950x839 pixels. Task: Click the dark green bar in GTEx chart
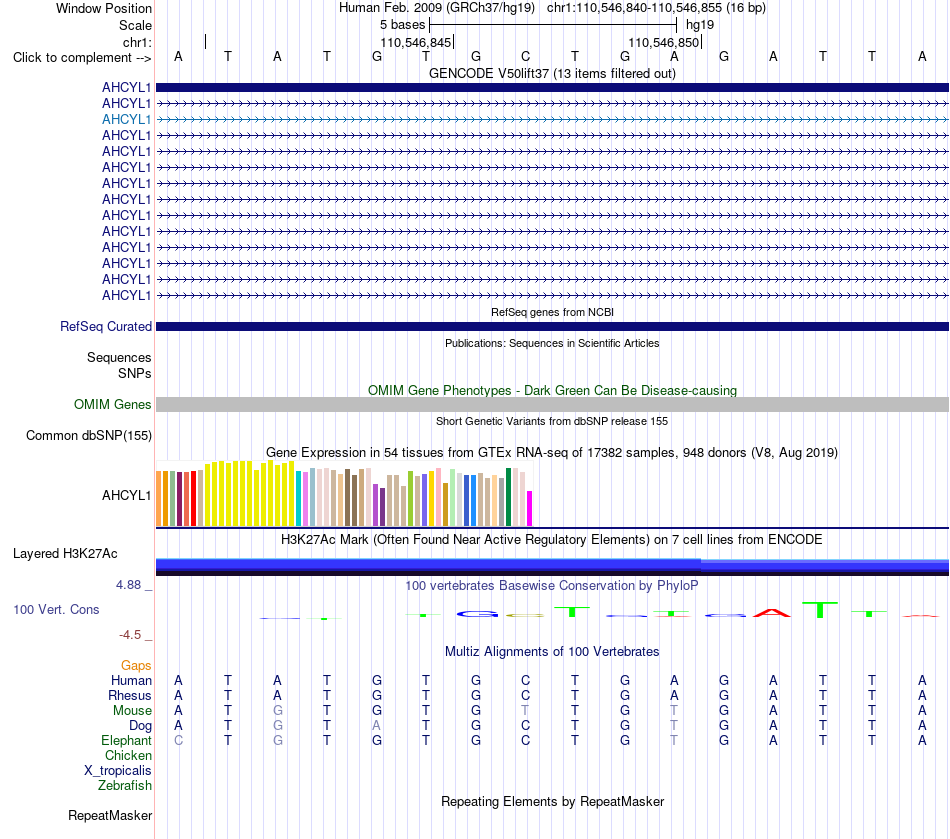[509, 497]
